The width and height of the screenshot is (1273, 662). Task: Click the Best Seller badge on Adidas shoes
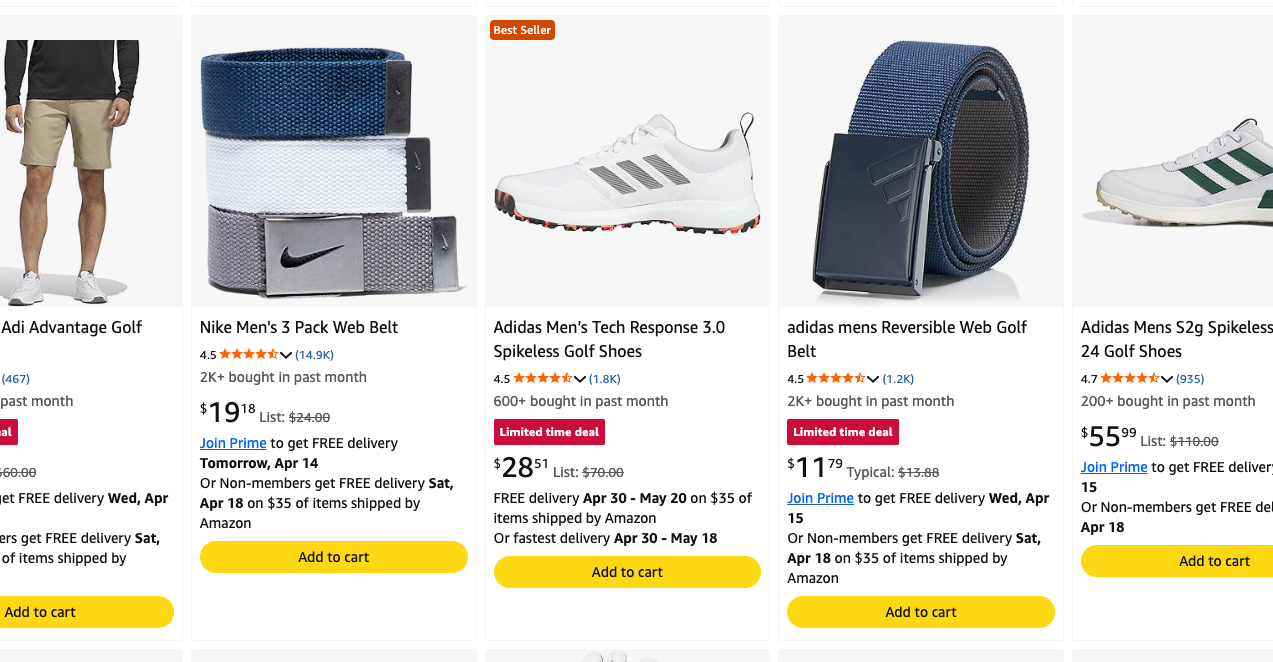click(x=522, y=30)
